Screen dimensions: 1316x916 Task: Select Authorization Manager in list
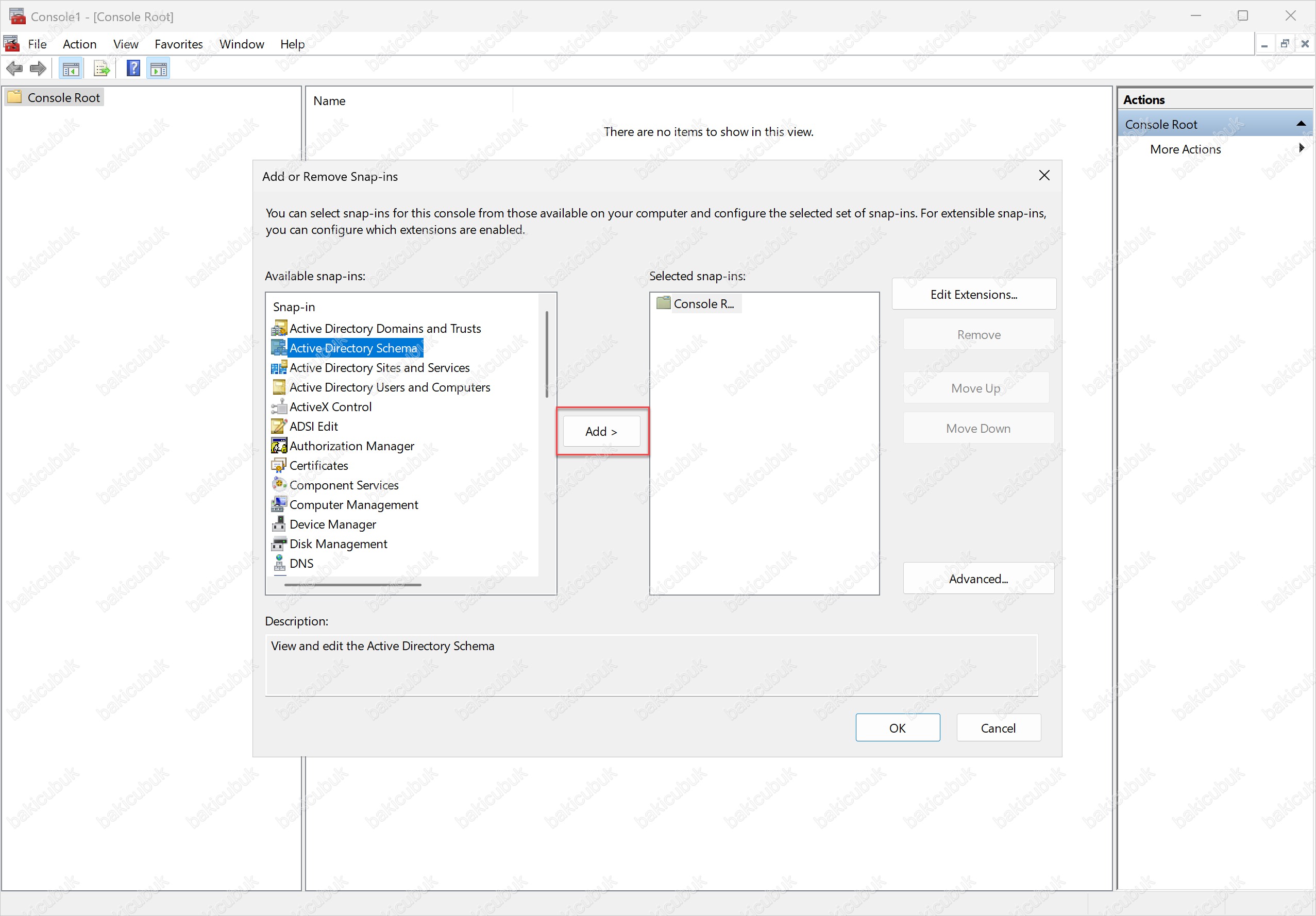tap(352, 446)
